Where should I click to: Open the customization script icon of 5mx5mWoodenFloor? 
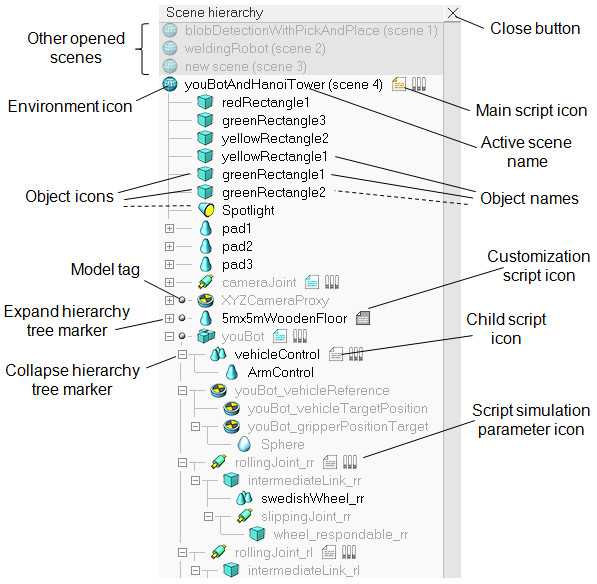pyautogui.click(x=363, y=318)
